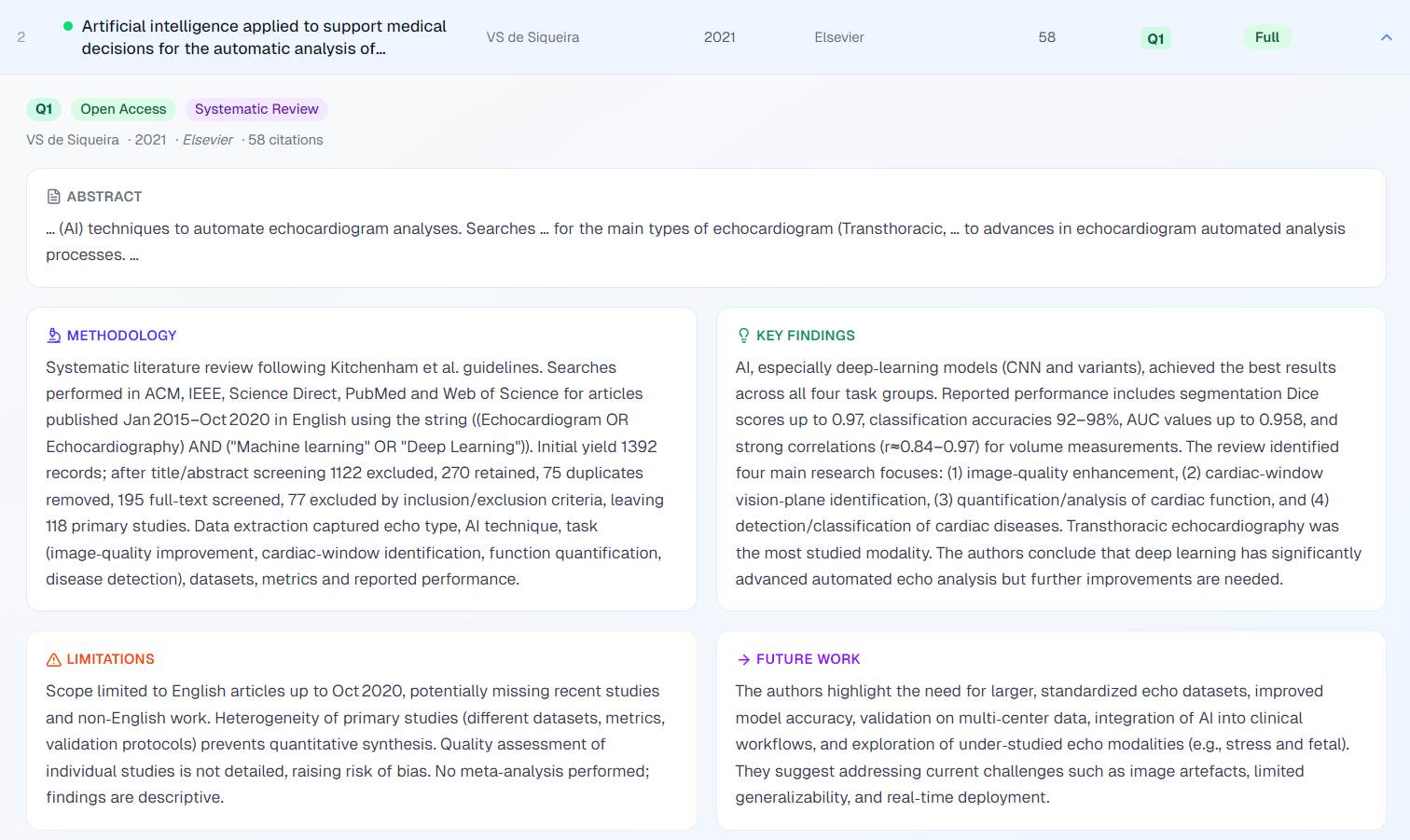Viewport: 1410px width, 840px height.
Task: Select the Q1 badge in the table row
Action: pos(1155,38)
